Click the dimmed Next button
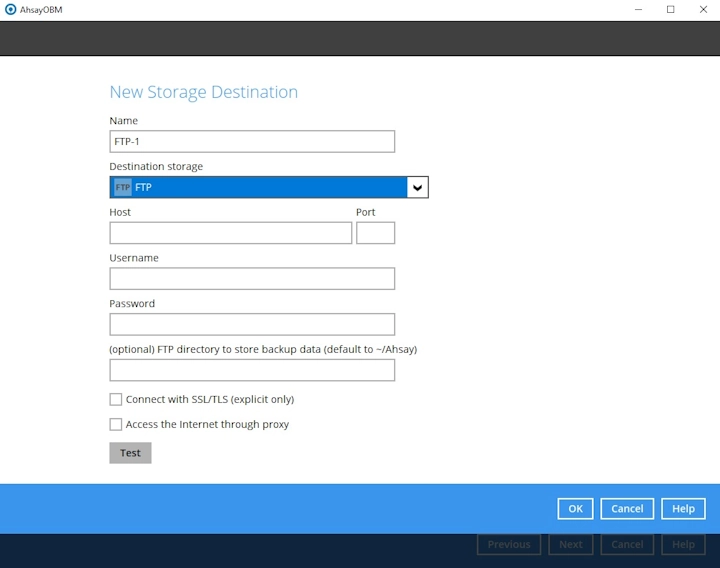Image resolution: width=720 pixels, height=568 pixels. coord(571,545)
